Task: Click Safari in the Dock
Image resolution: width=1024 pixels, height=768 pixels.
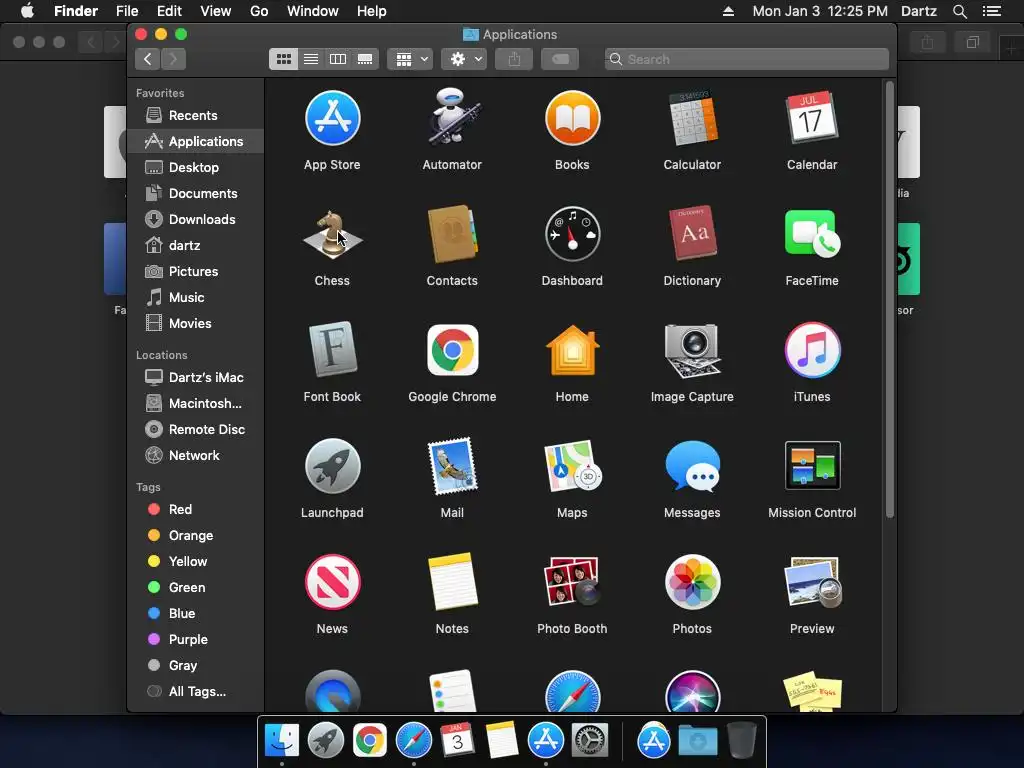Action: (414, 741)
